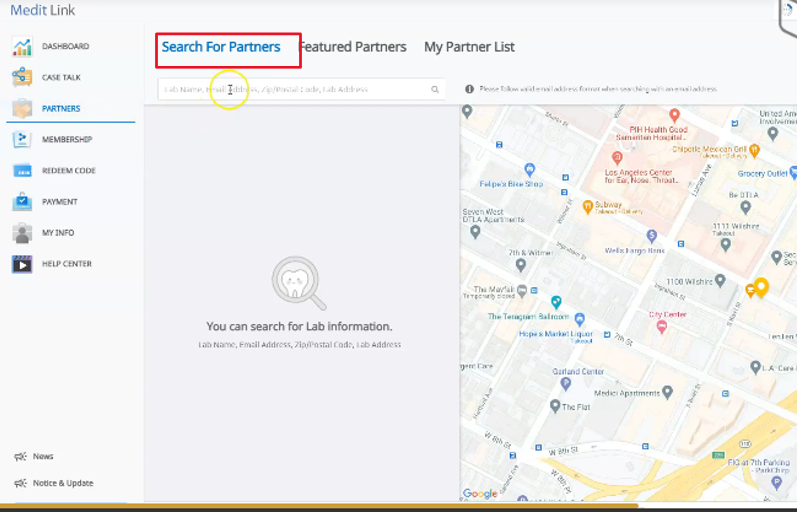Open Case Talk via its sidebar icon
Image resolution: width=801 pixels, height=513 pixels.
[x=21, y=78]
